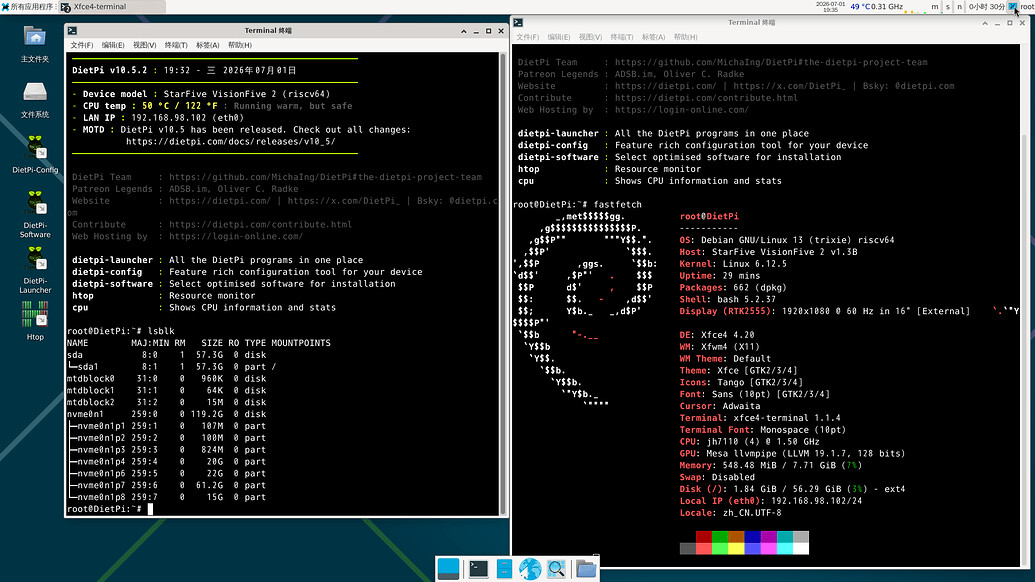Click the show desktop icon in dock
The image size is (1035, 582).
click(448, 569)
